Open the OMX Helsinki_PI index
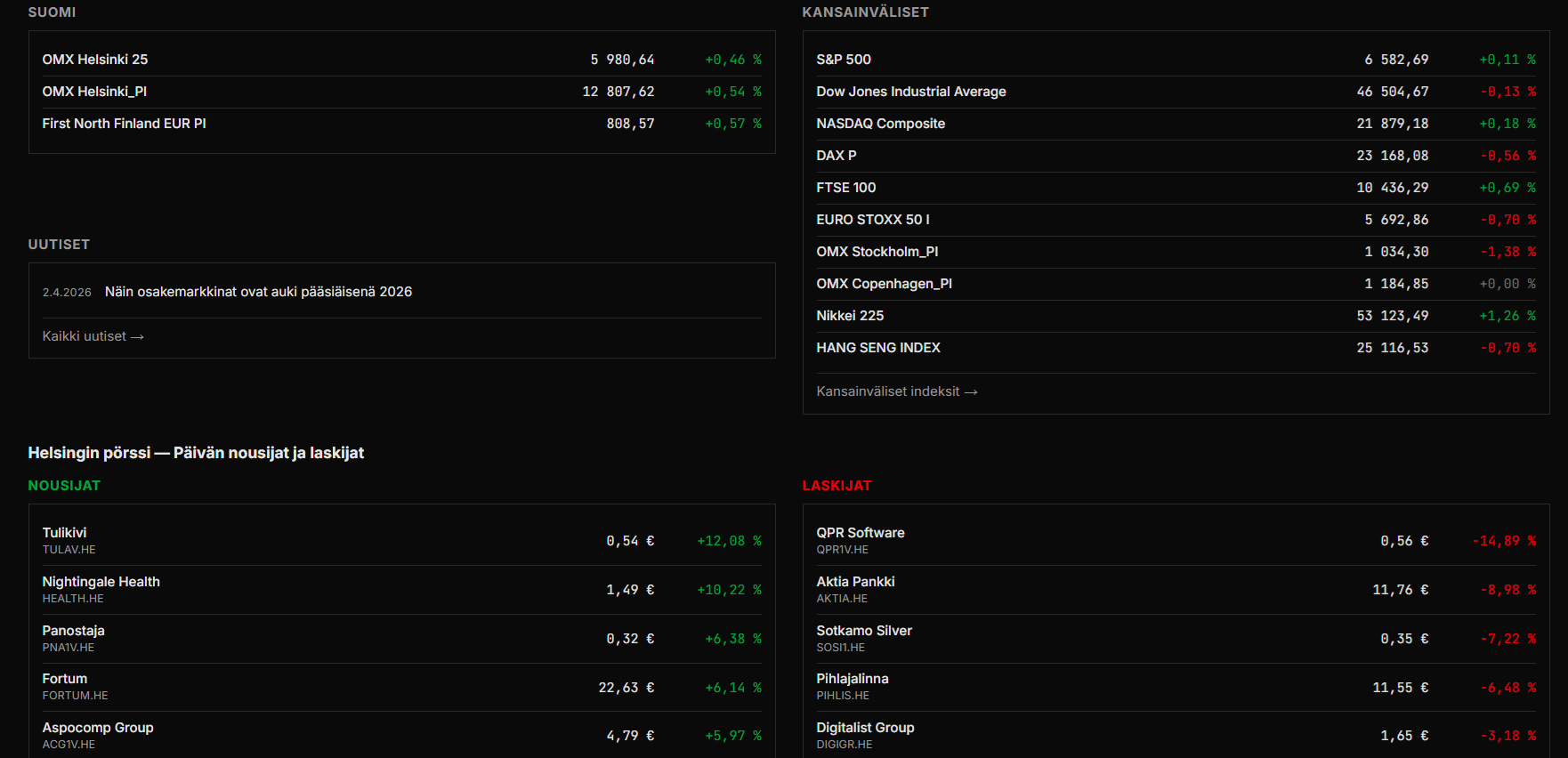Viewport: 1568px width, 758px height. (95, 92)
